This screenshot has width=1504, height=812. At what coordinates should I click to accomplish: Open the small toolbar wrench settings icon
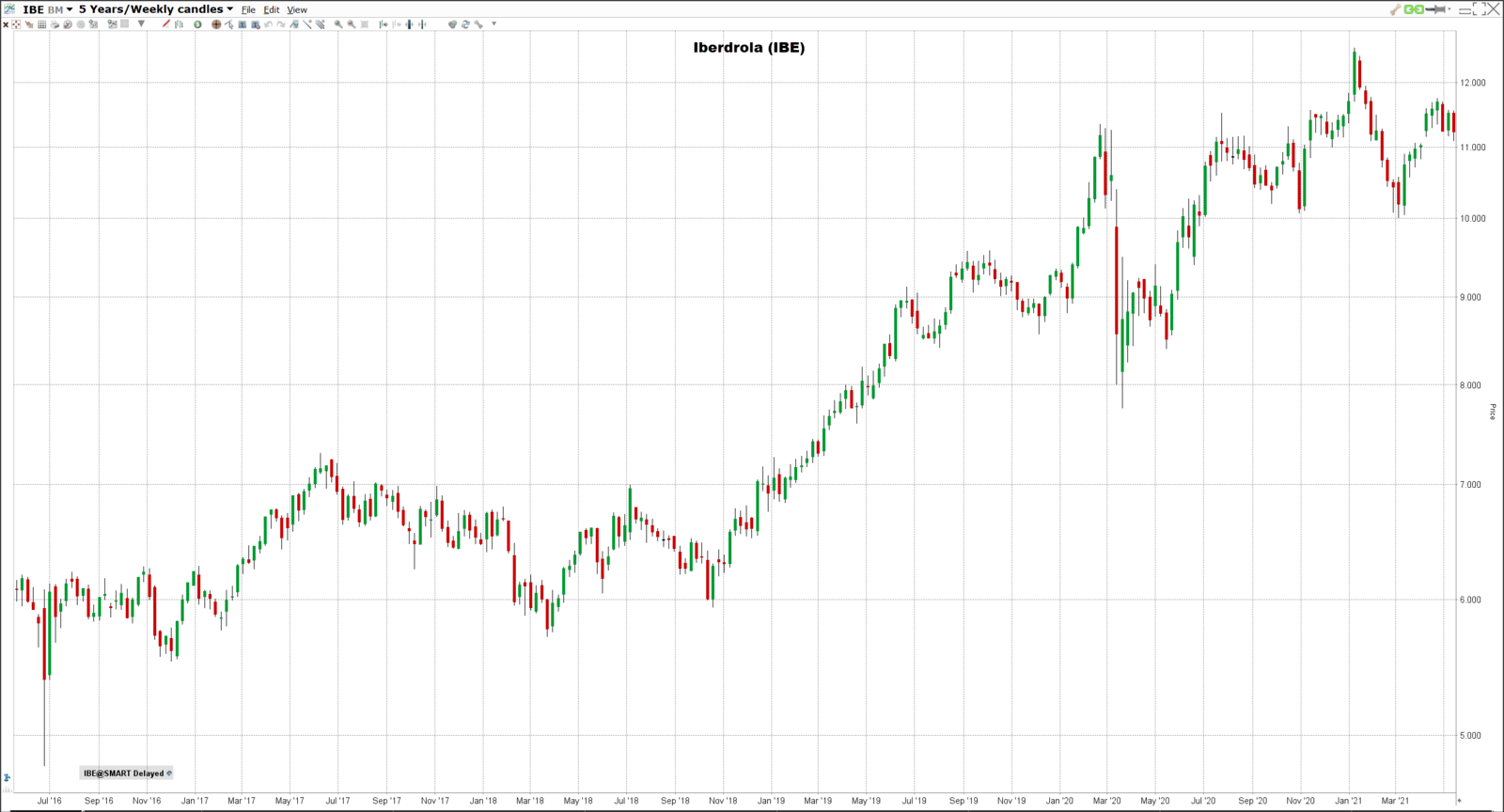[x=478, y=24]
